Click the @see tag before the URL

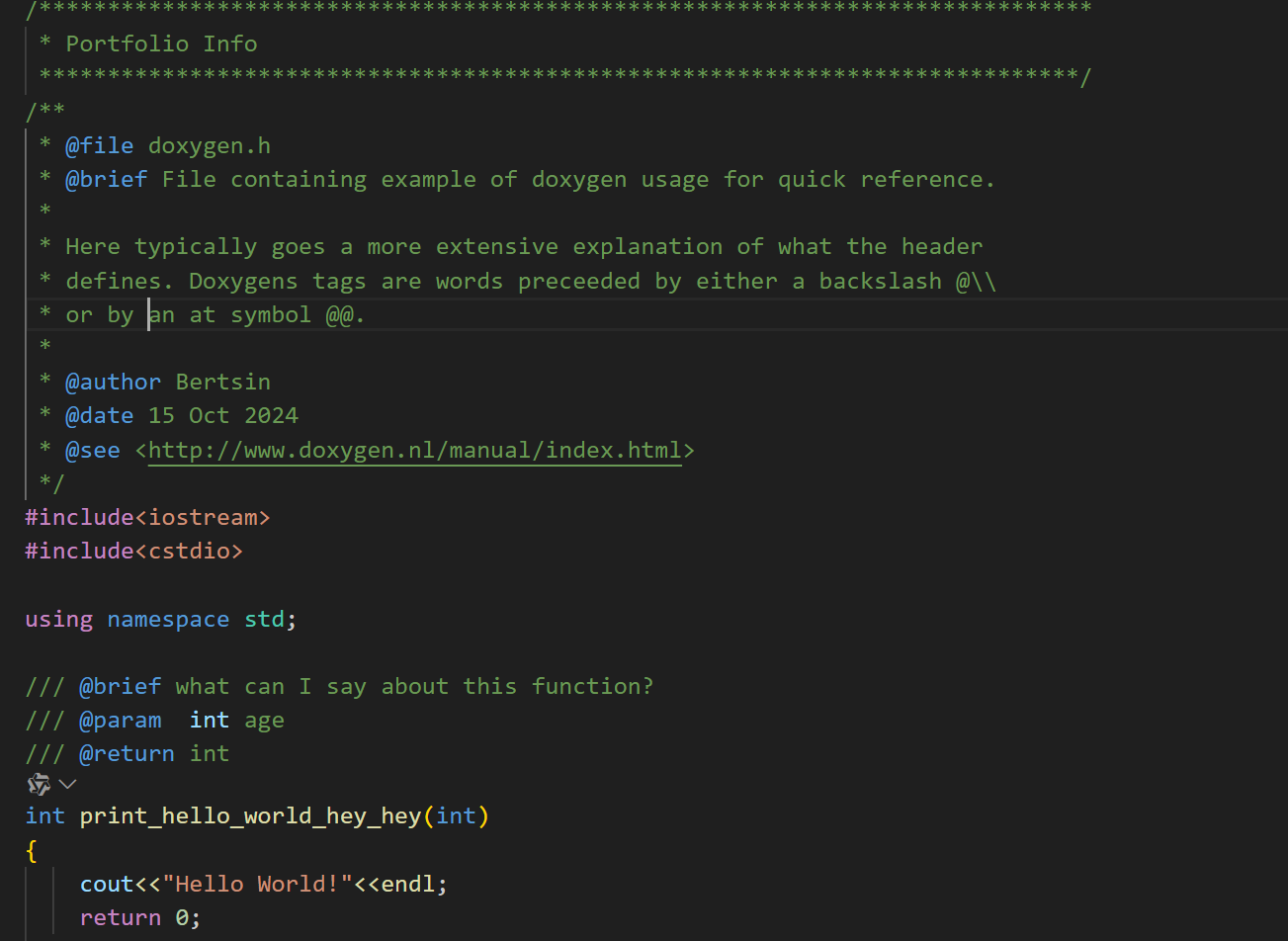[x=92, y=451]
